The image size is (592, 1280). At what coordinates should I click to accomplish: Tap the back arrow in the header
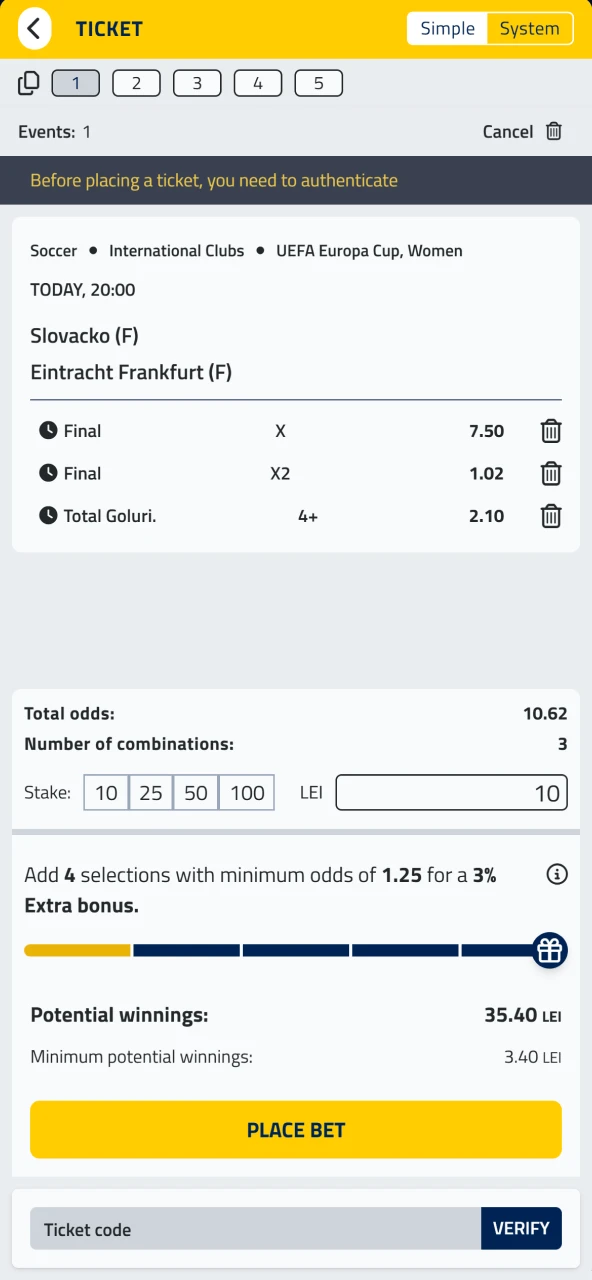34,28
